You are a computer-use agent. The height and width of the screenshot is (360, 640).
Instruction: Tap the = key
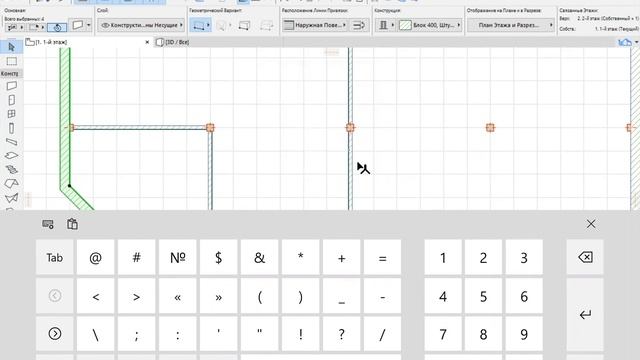point(382,258)
